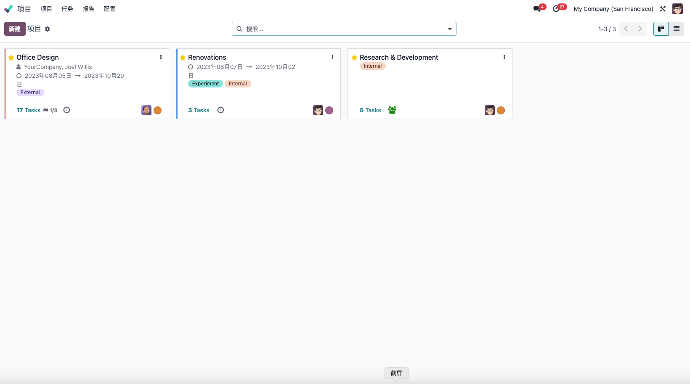Open activity clock on Renovations card

click(x=220, y=110)
